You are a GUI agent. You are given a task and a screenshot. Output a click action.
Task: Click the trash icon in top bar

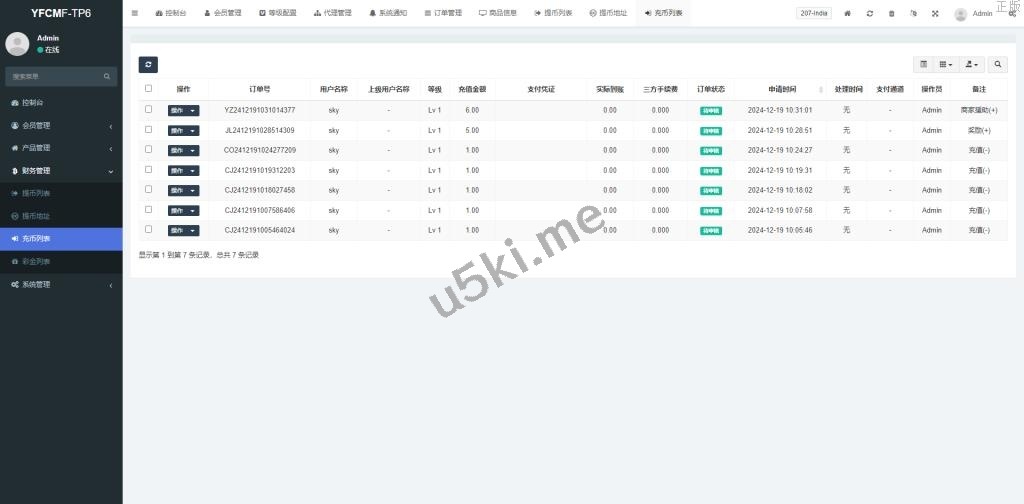coord(892,13)
